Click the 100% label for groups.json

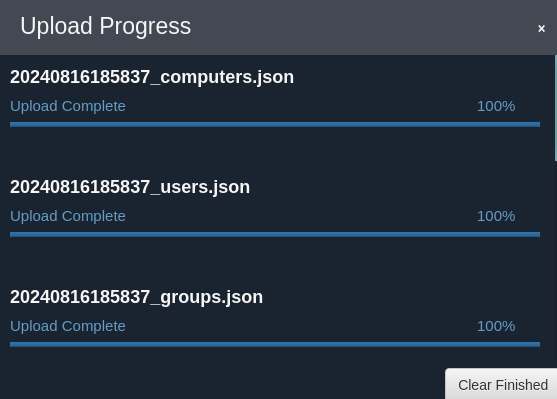(x=496, y=327)
